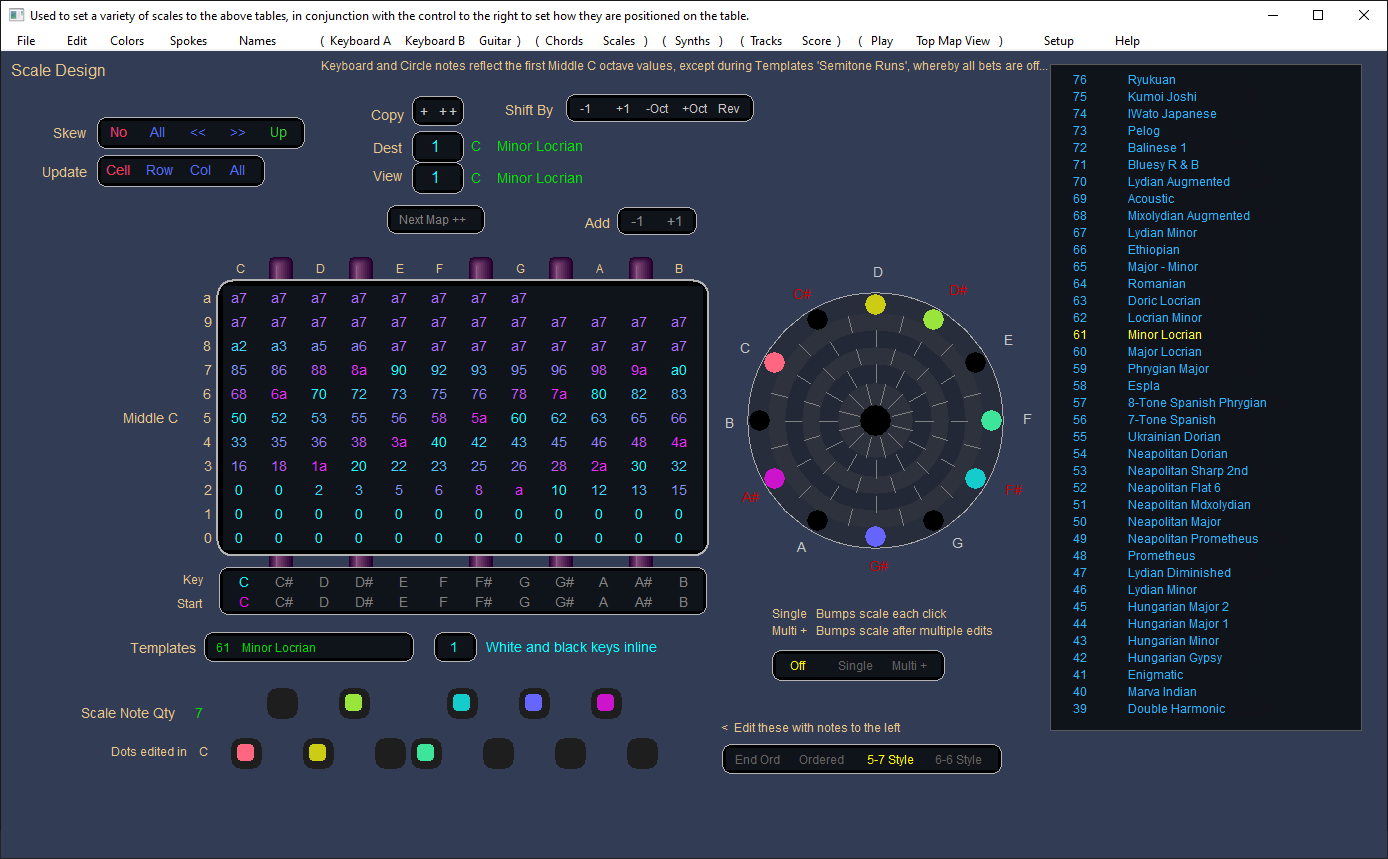Go to the Top Map View menu item

tap(952, 41)
